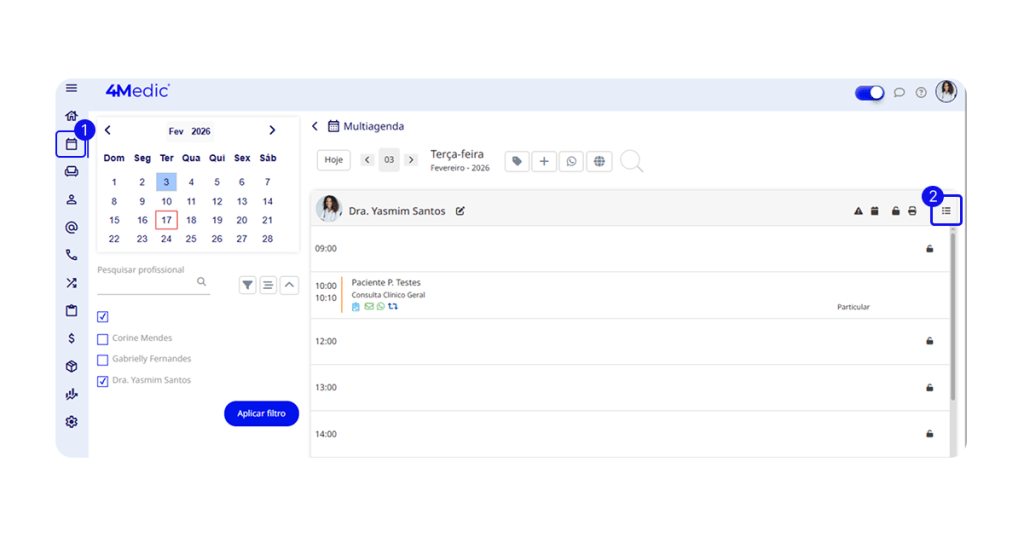Open the phone icon in sidebar
Image resolution: width=1024 pixels, height=537 pixels.
[71, 255]
